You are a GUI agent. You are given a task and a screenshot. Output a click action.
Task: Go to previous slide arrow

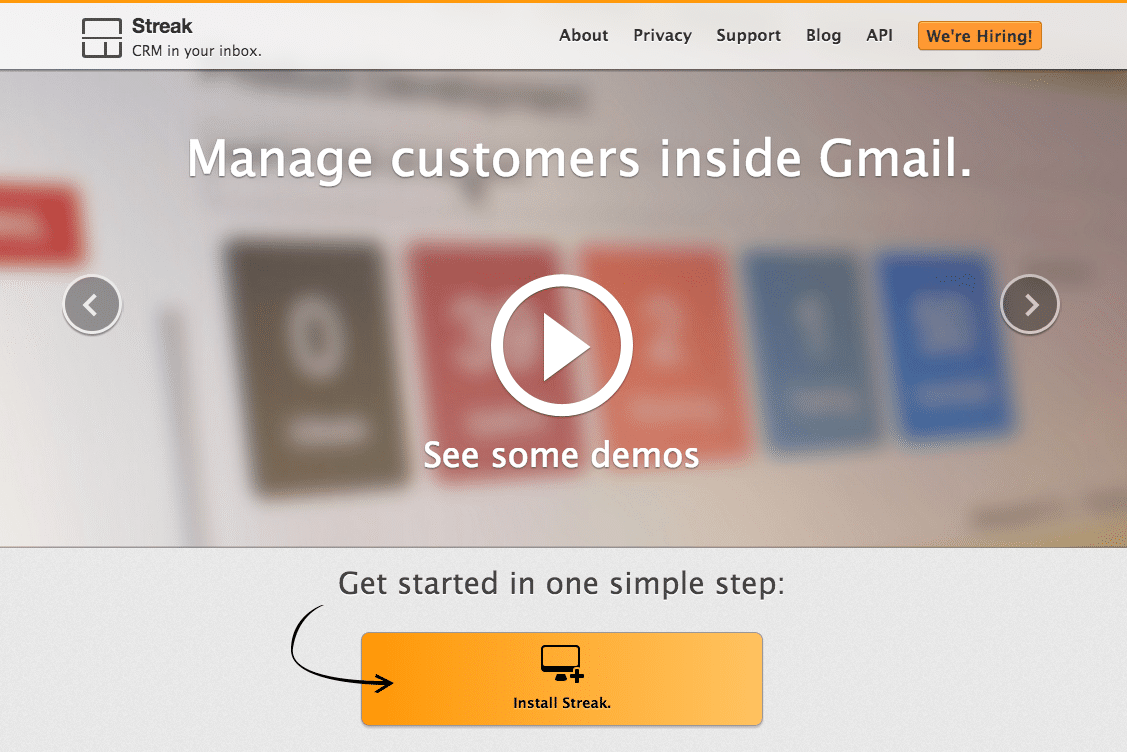(x=92, y=305)
